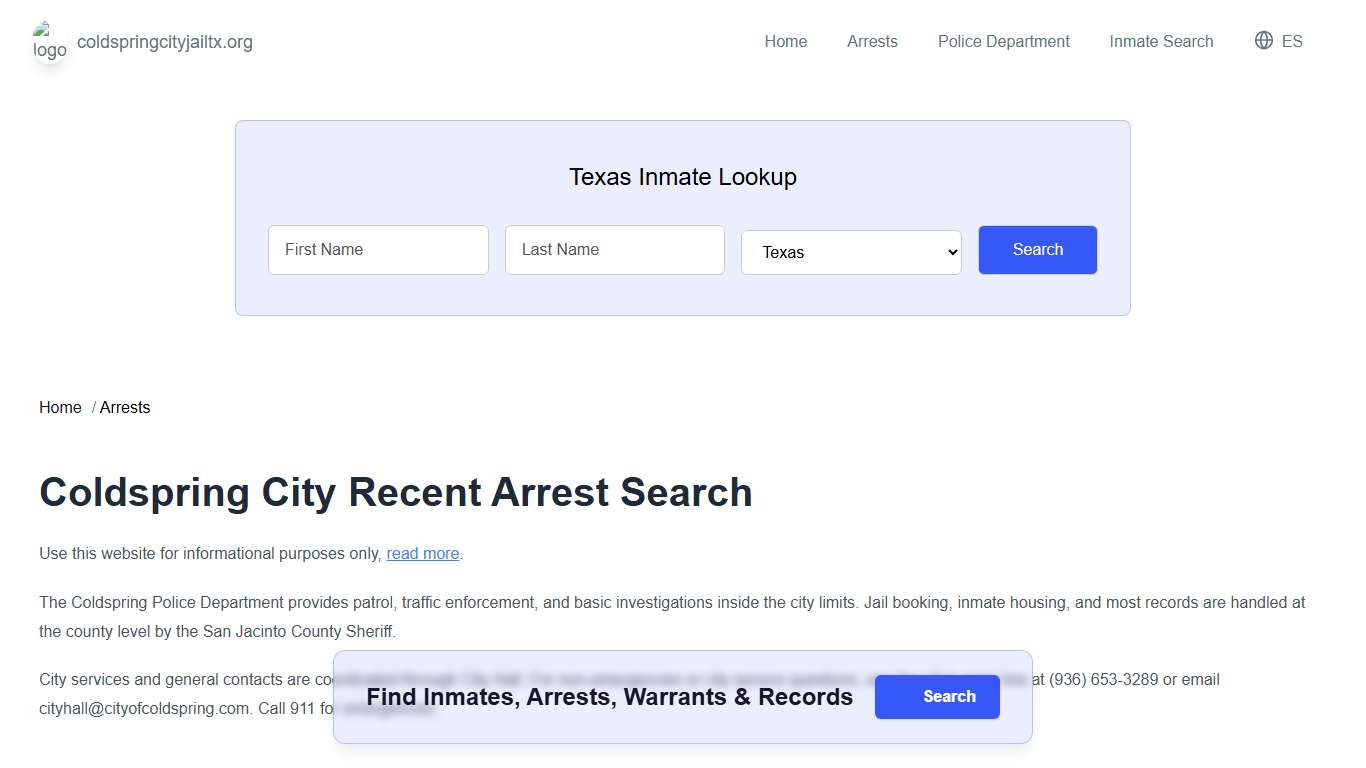The height and width of the screenshot is (768, 1366).
Task: Open the Home menu item
Action: click(785, 41)
